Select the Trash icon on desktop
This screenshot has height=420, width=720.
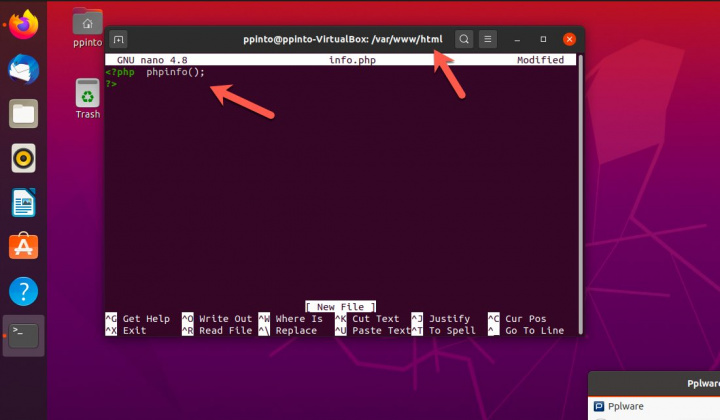(88, 99)
